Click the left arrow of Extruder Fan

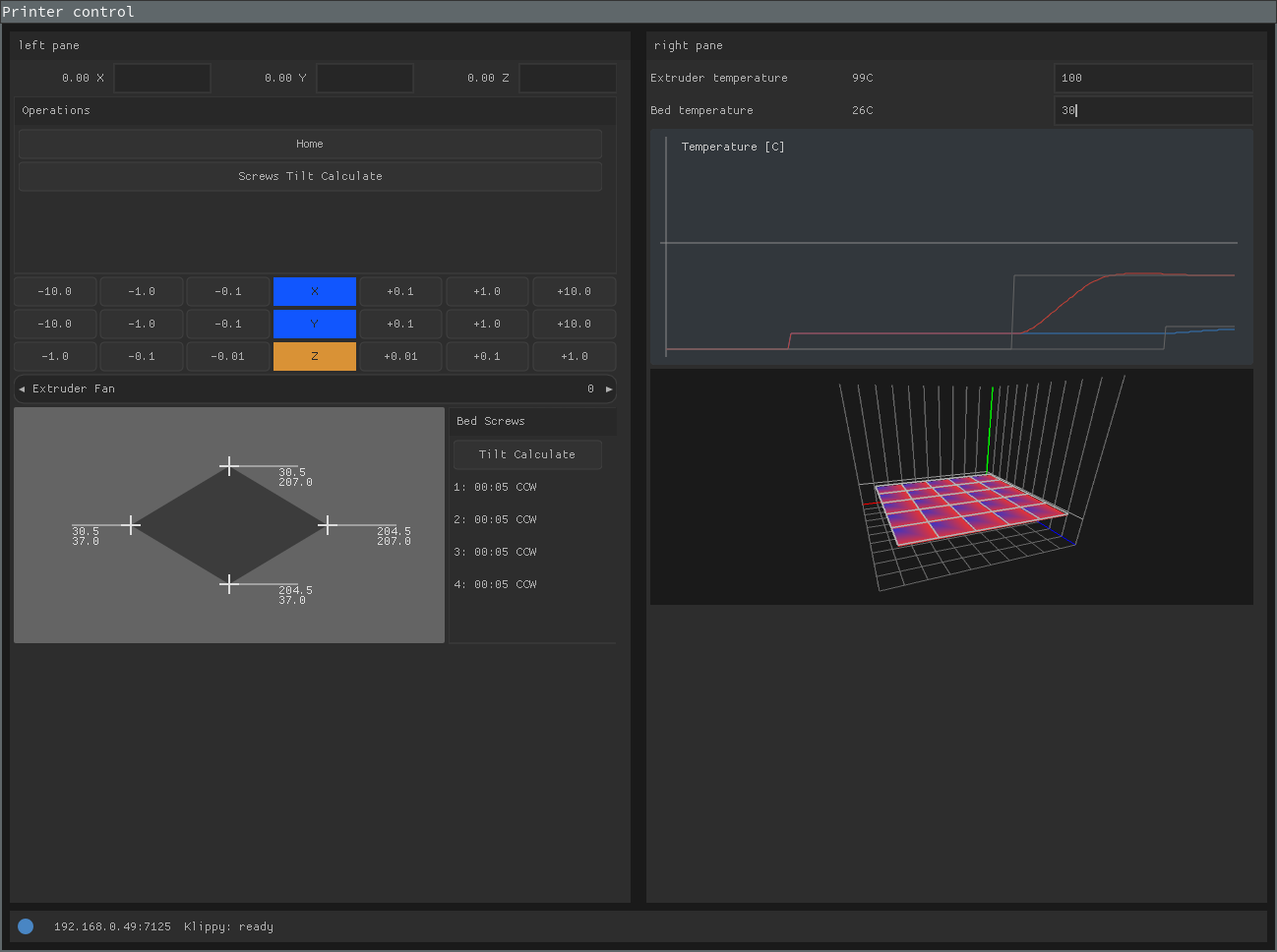click(x=22, y=389)
